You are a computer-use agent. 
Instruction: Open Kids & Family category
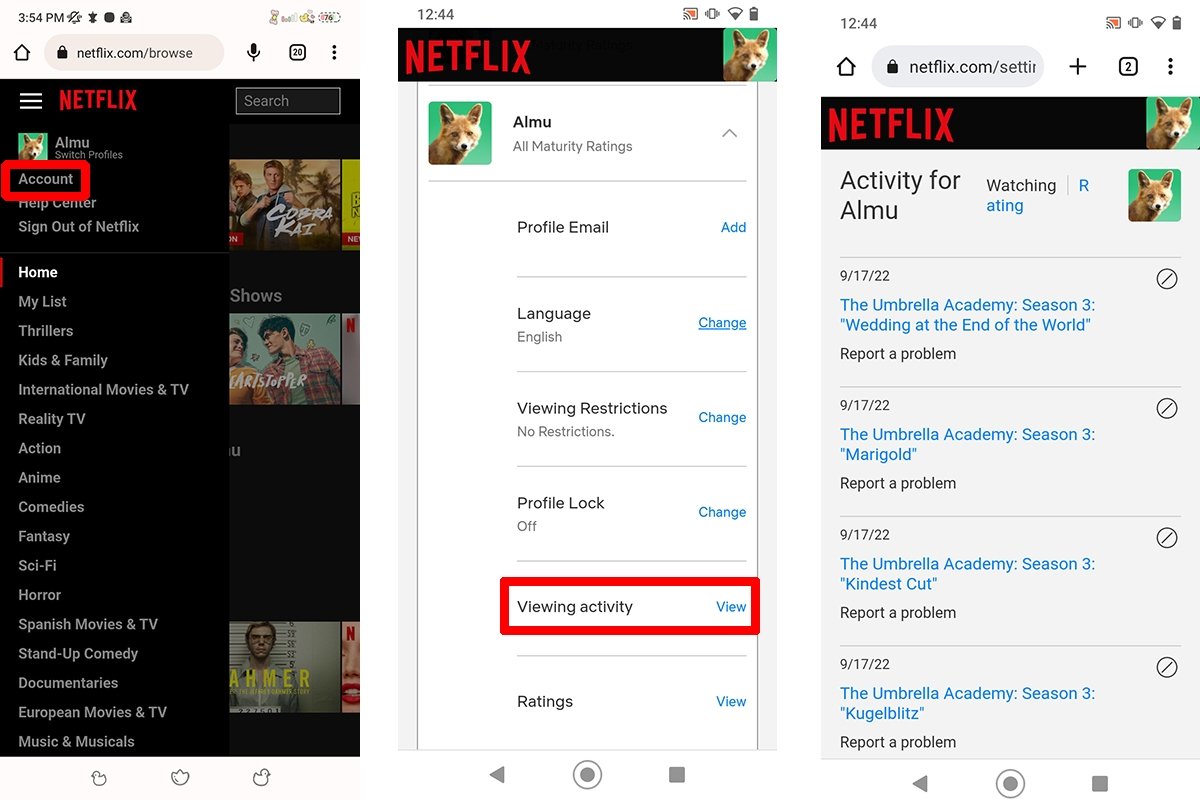[x=63, y=360]
